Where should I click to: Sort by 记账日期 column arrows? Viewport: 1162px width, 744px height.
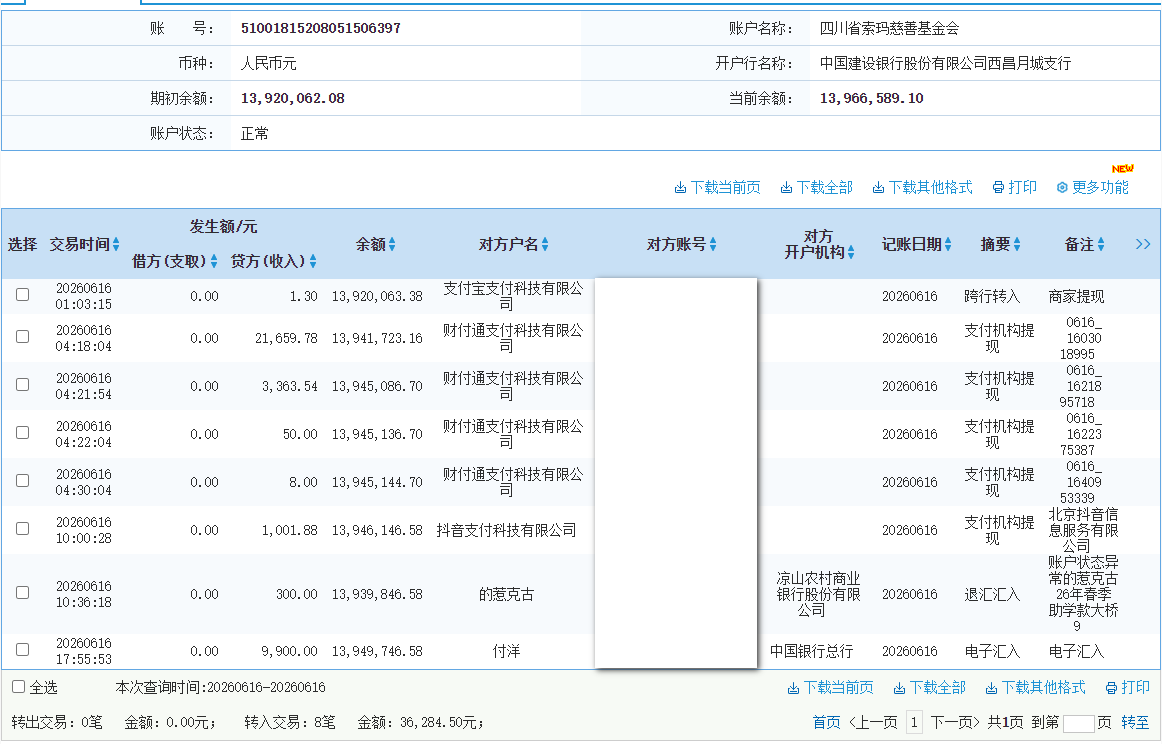click(x=948, y=245)
